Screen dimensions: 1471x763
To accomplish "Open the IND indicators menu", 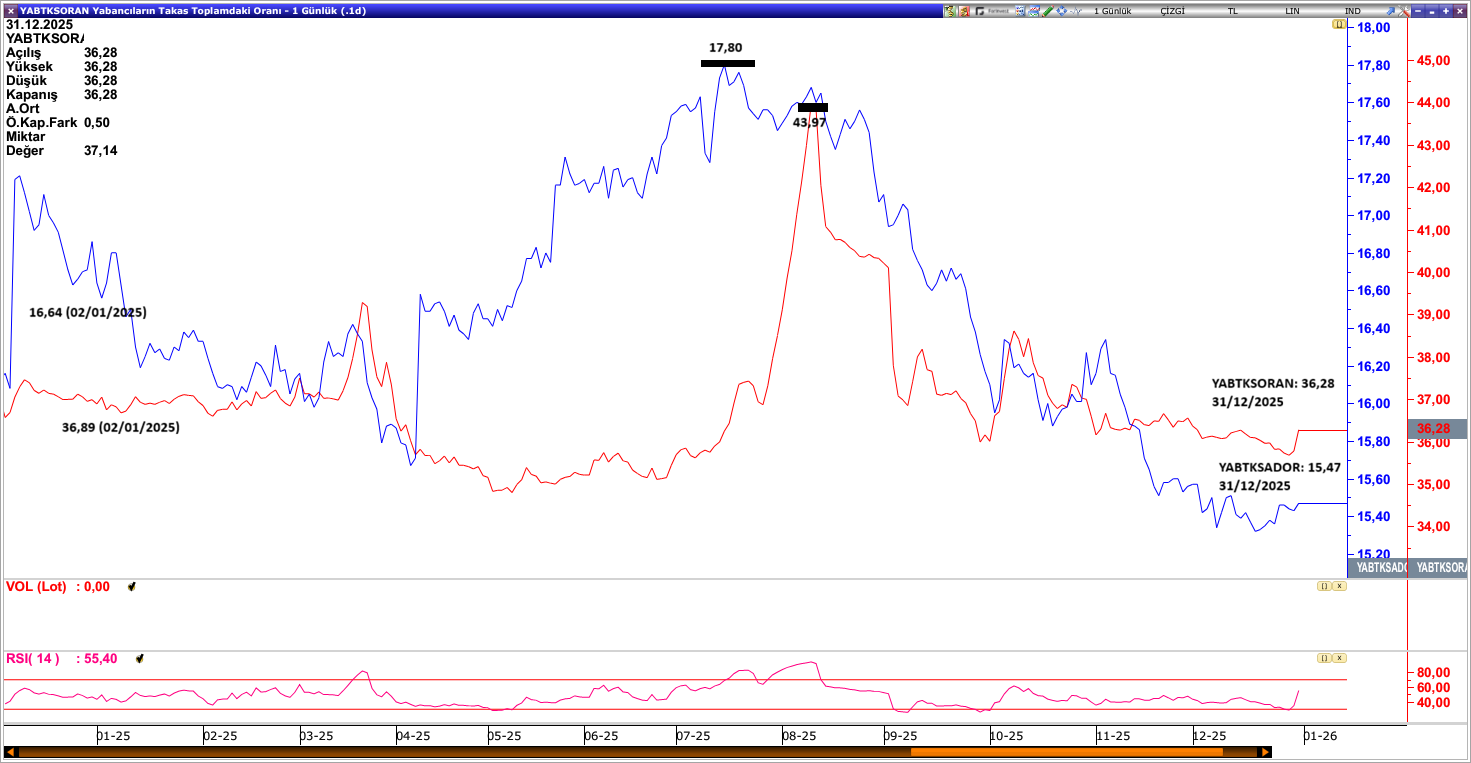I will [1352, 11].
